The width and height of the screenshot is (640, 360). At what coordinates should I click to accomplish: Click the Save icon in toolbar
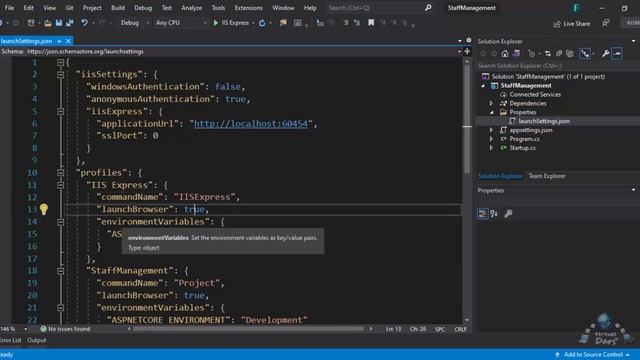coord(59,23)
